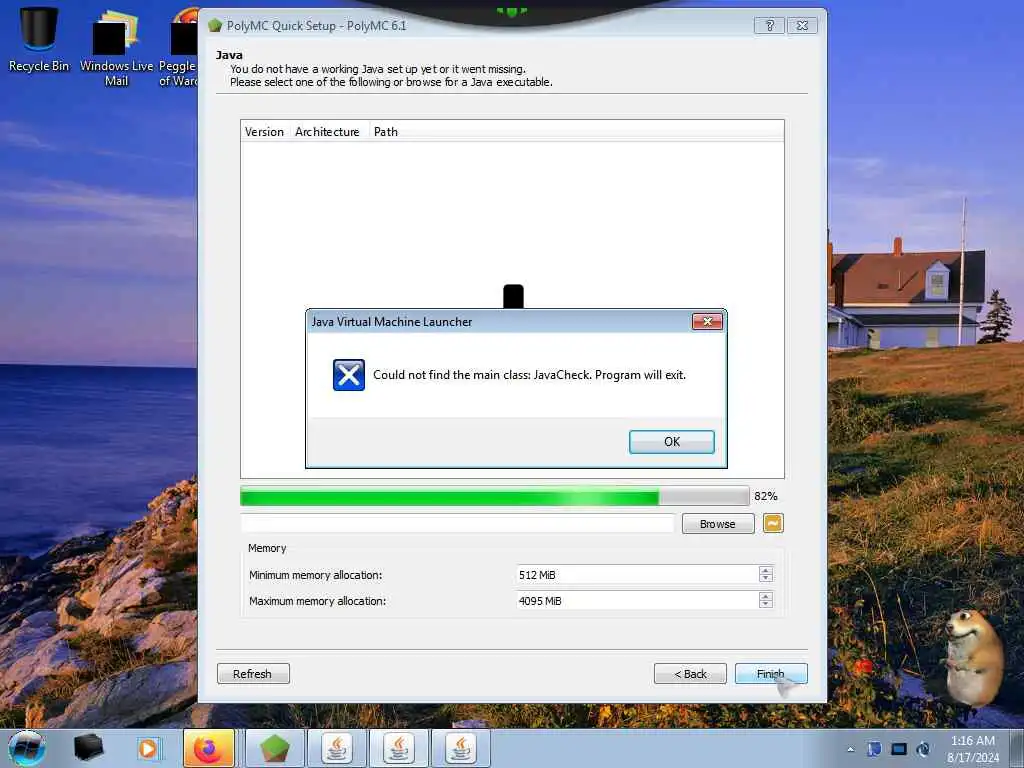The width and height of the screenshot is (1024, 768).
Task: Click the Minimum memory allocation stepper arrows
Action: click(765, 575)
